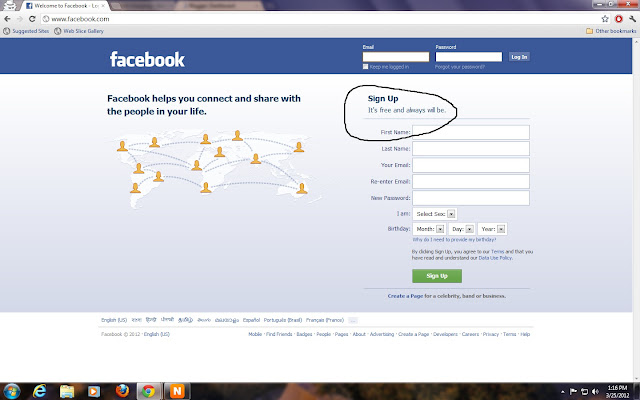This screenshot has height=400, width=640.
Task: Click the green Sign Up button
Action: coord(437,276)
